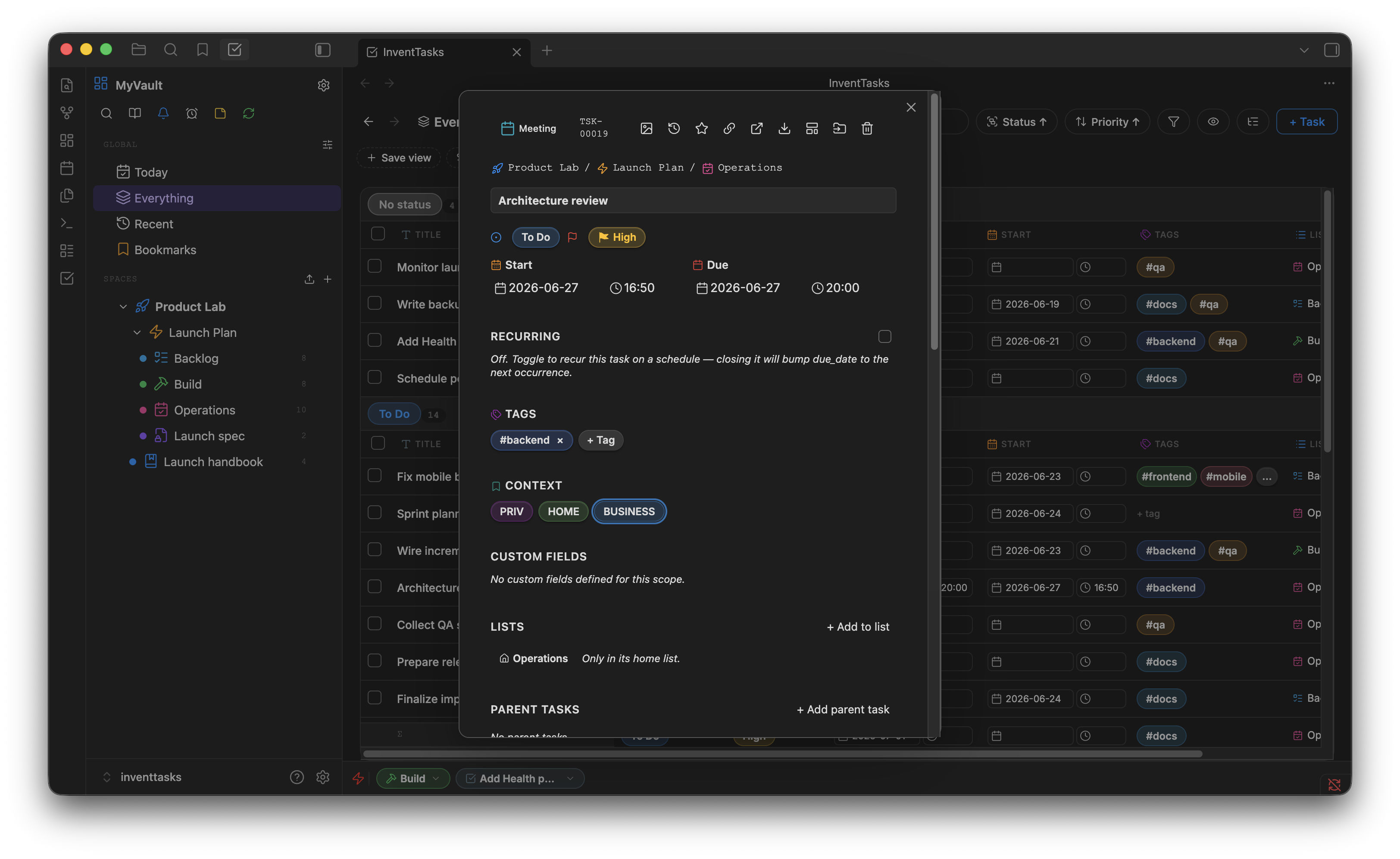The width and height of the screenshot is (1400, 859).
Task: Click + Add to list
Action: click(x=858, y=627)
